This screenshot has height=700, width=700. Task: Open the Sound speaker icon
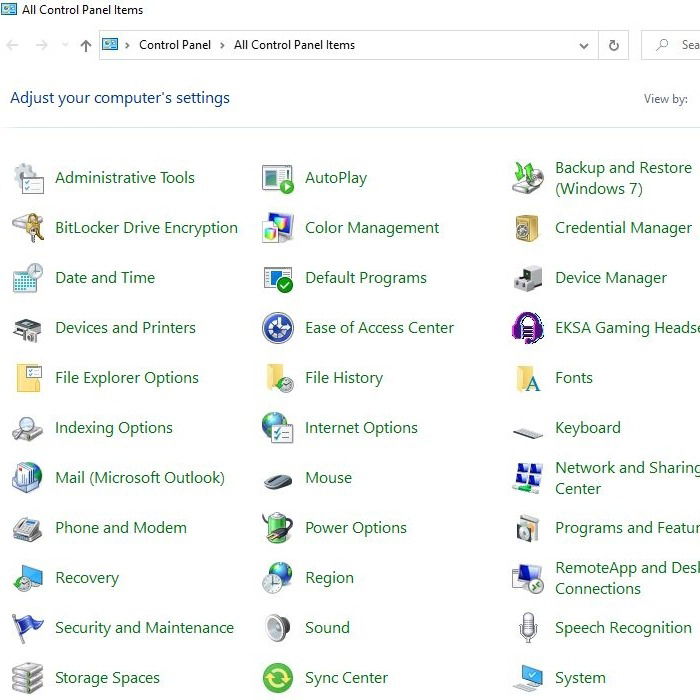(278, 628)
